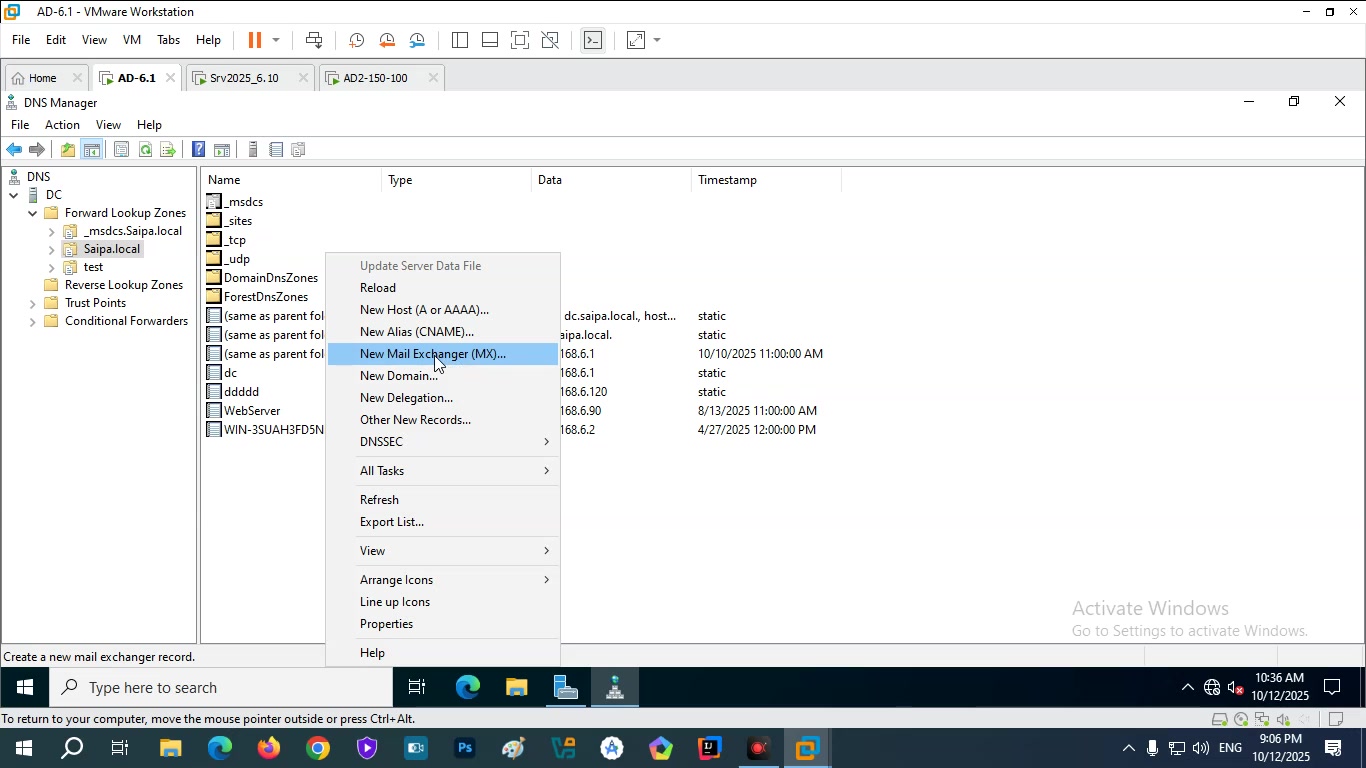This screenshot has height=768, width=1366.
Task: Take a snapshot of this virtual machine
Action: coord(356,40)
